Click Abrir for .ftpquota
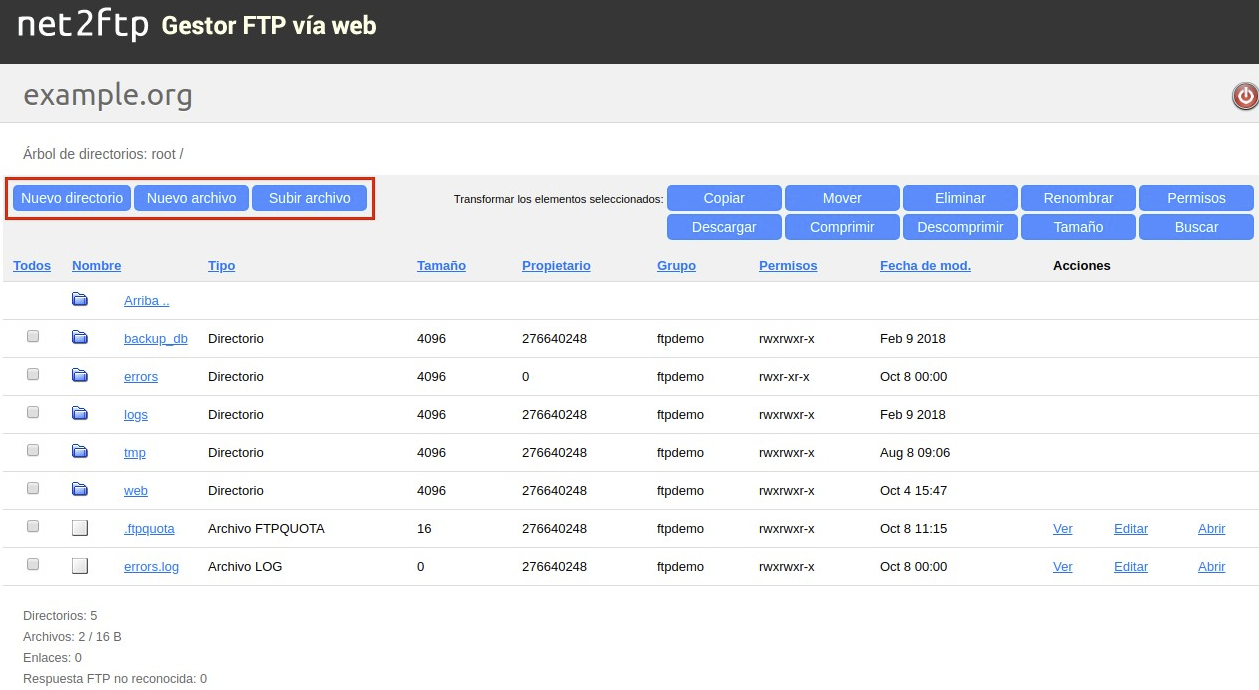This screenshot has width=1259, height=690. (1211, 529)
